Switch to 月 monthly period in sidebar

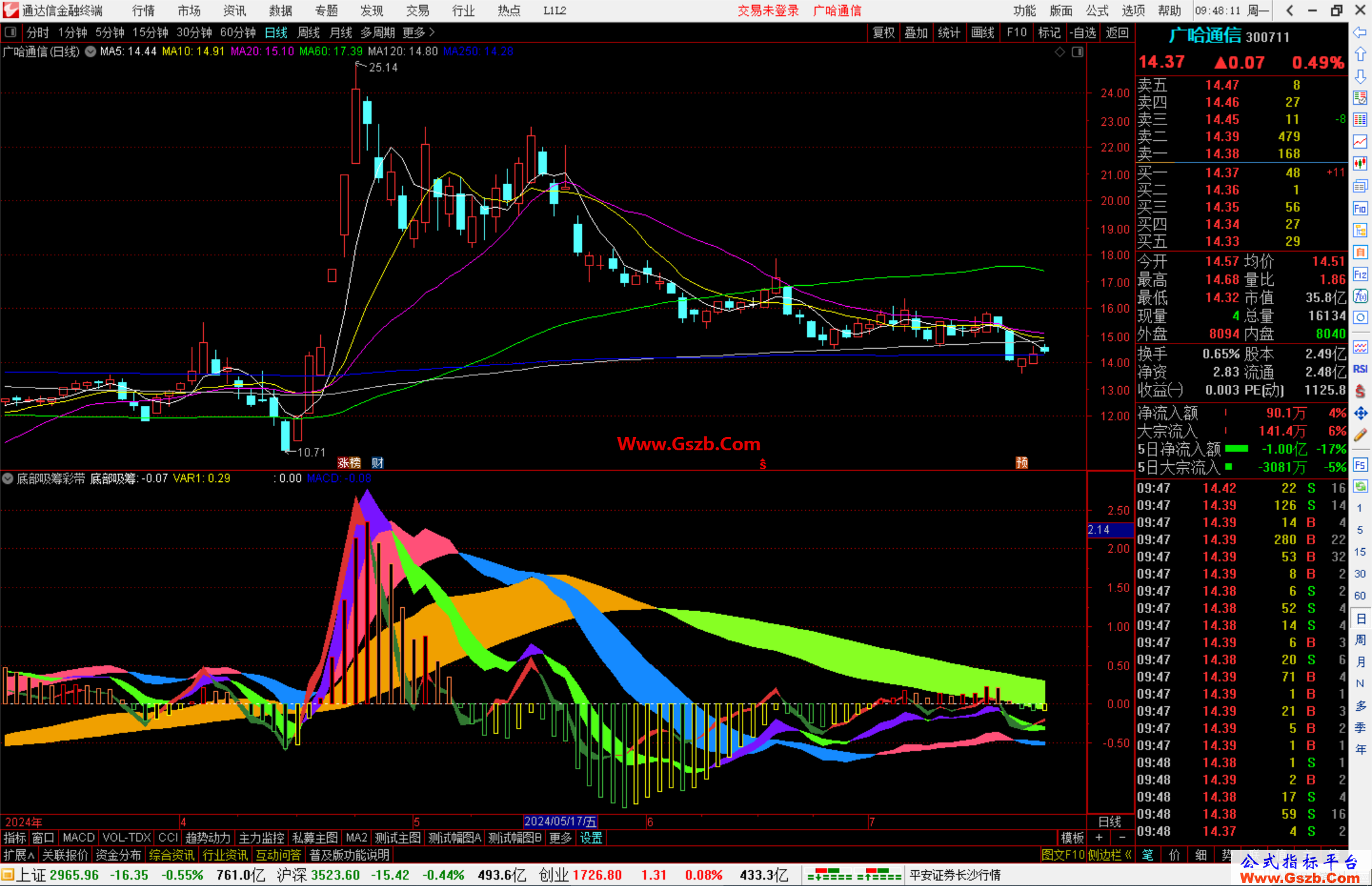1360,662
